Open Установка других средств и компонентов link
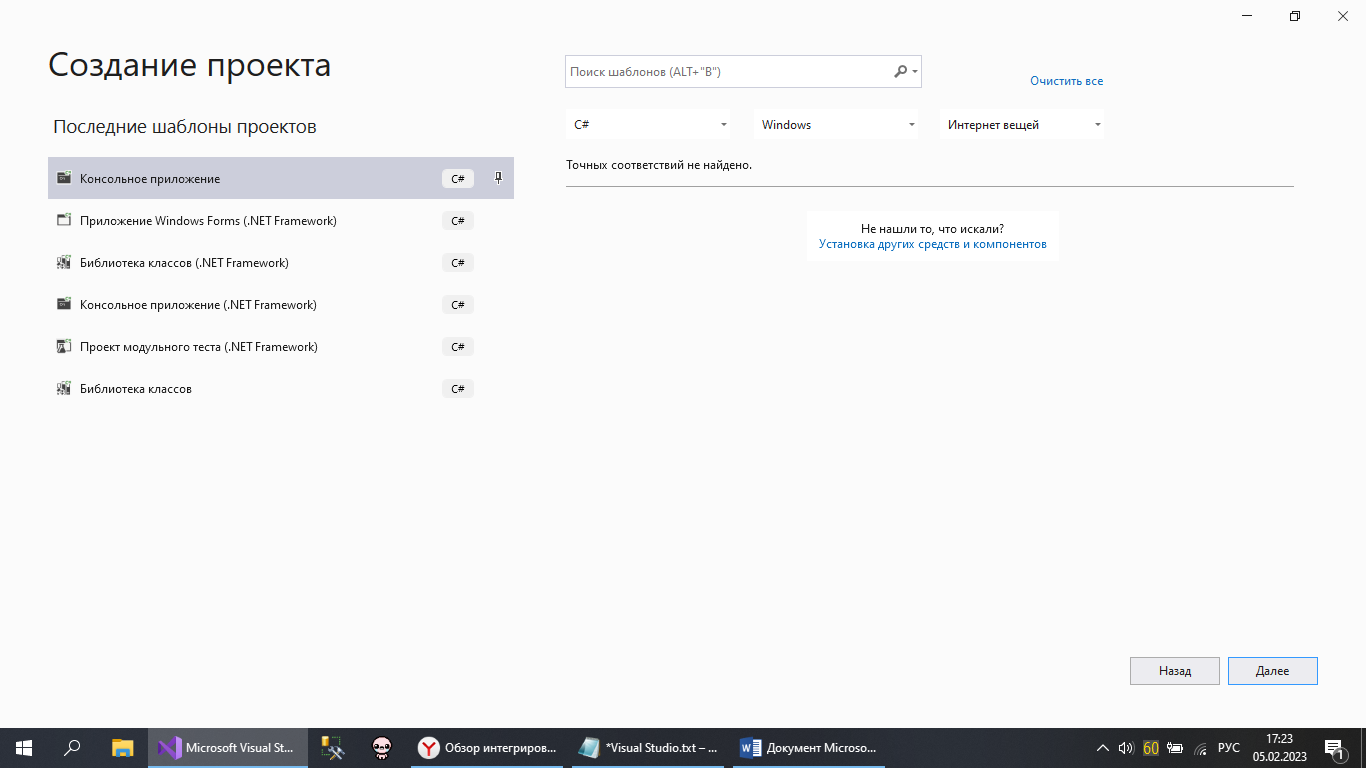Image resolution: width=1366 pixels, height=768 pixels. click(932, 244)
